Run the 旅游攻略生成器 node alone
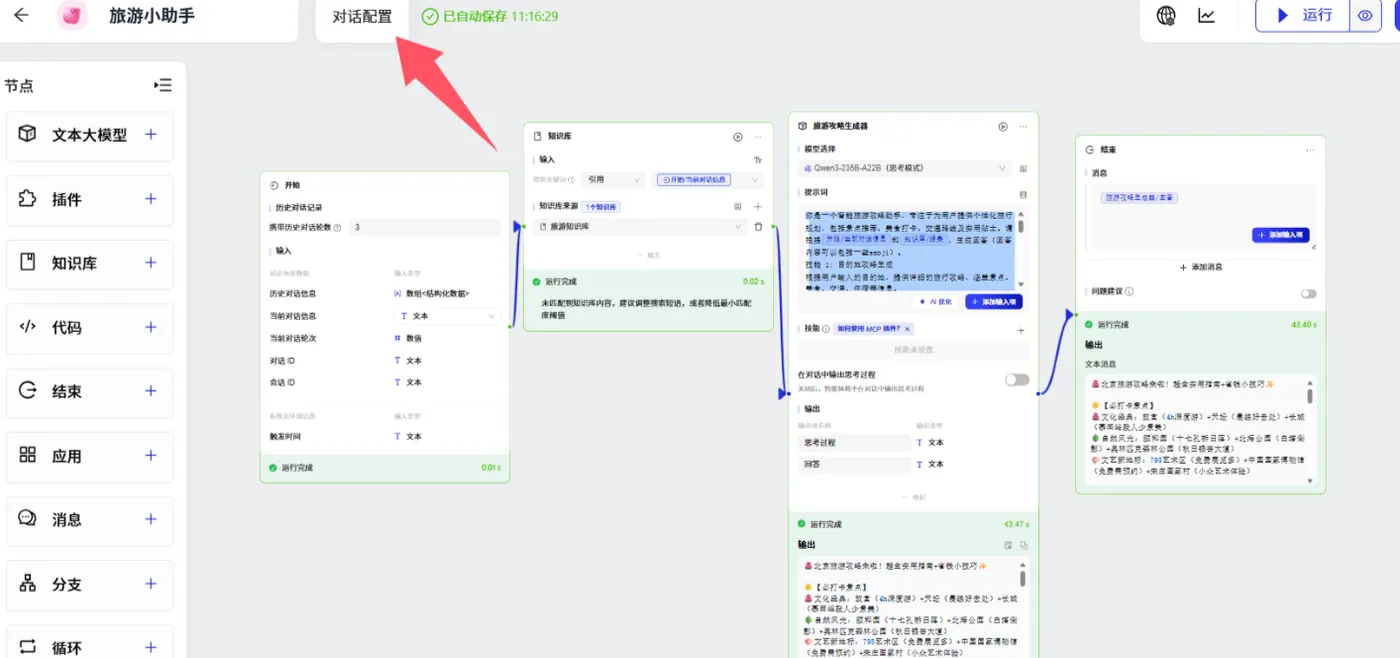Viewport: 1400px width, 658px height. [1003, 127]
